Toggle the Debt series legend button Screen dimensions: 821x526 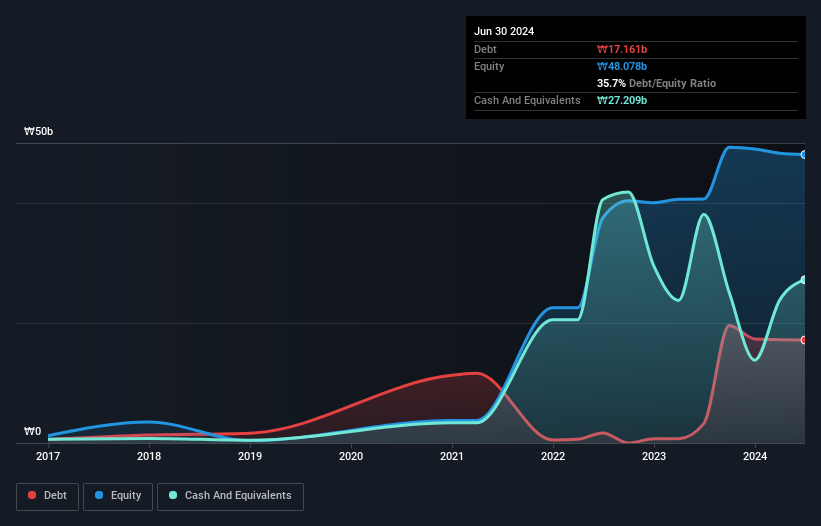point(48,496)
